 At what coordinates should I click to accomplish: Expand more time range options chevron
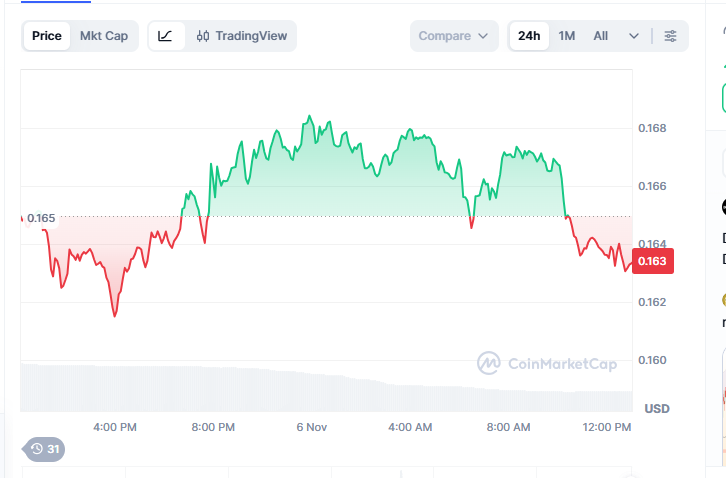click(634, 36)
